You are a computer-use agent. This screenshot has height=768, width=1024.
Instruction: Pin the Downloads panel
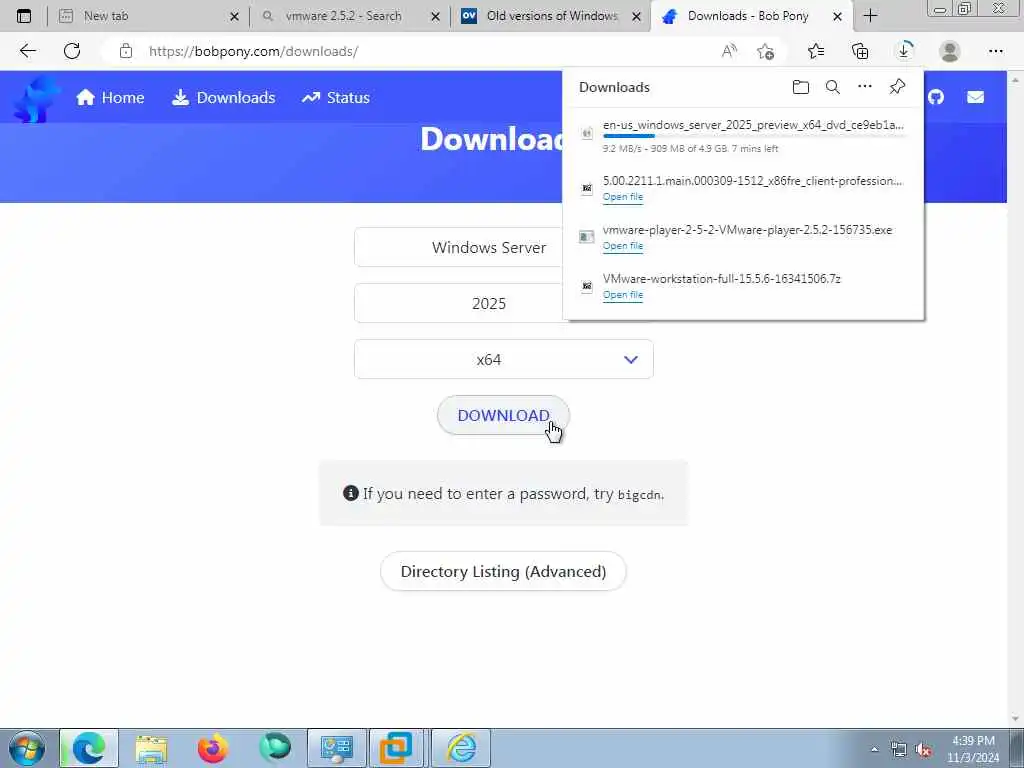(x=897, y=87)
